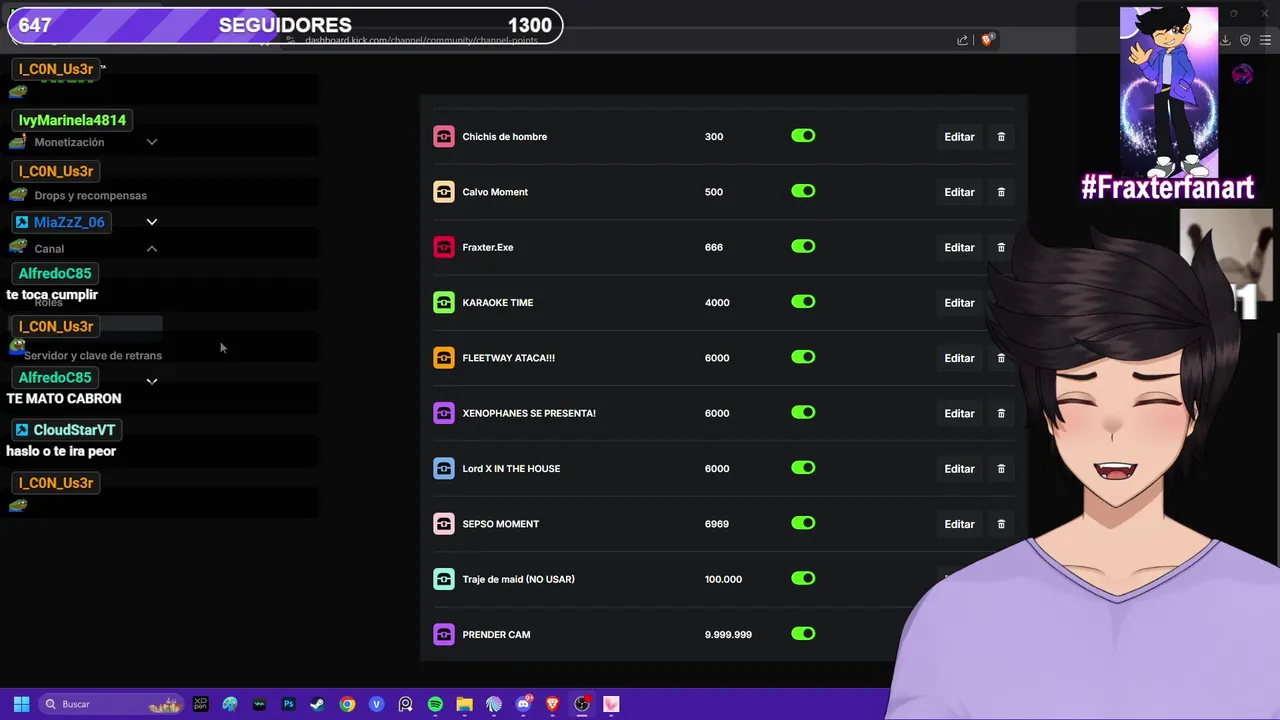Open the Roles sidebar item
This screenshot has width=1280, height=720.
click(x=48, y=302)
